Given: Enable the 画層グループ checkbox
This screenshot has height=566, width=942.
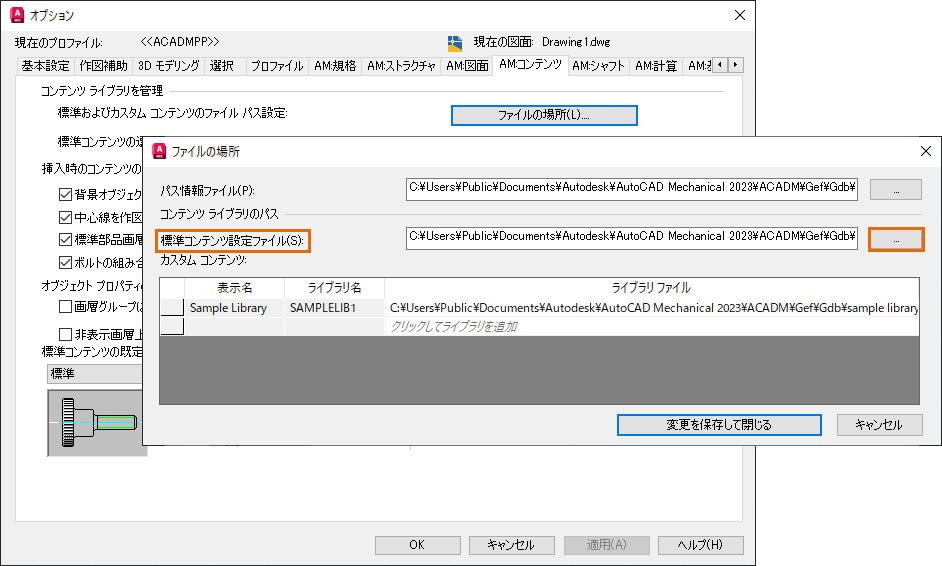Looking at the screenshot, I should [x=65, y=306].
